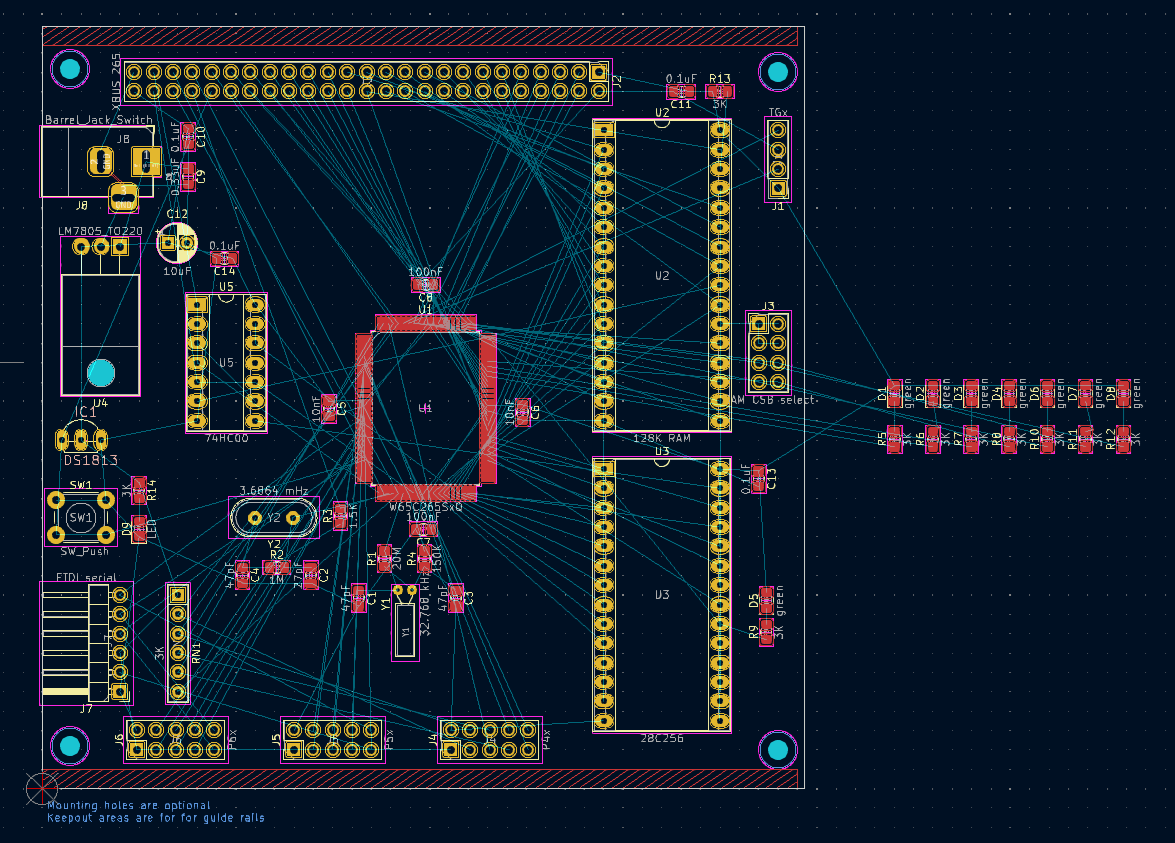This screenshot has width=1175, height=843.
Task: Click the FTDI serial connector J7
Action: point(85,643)
